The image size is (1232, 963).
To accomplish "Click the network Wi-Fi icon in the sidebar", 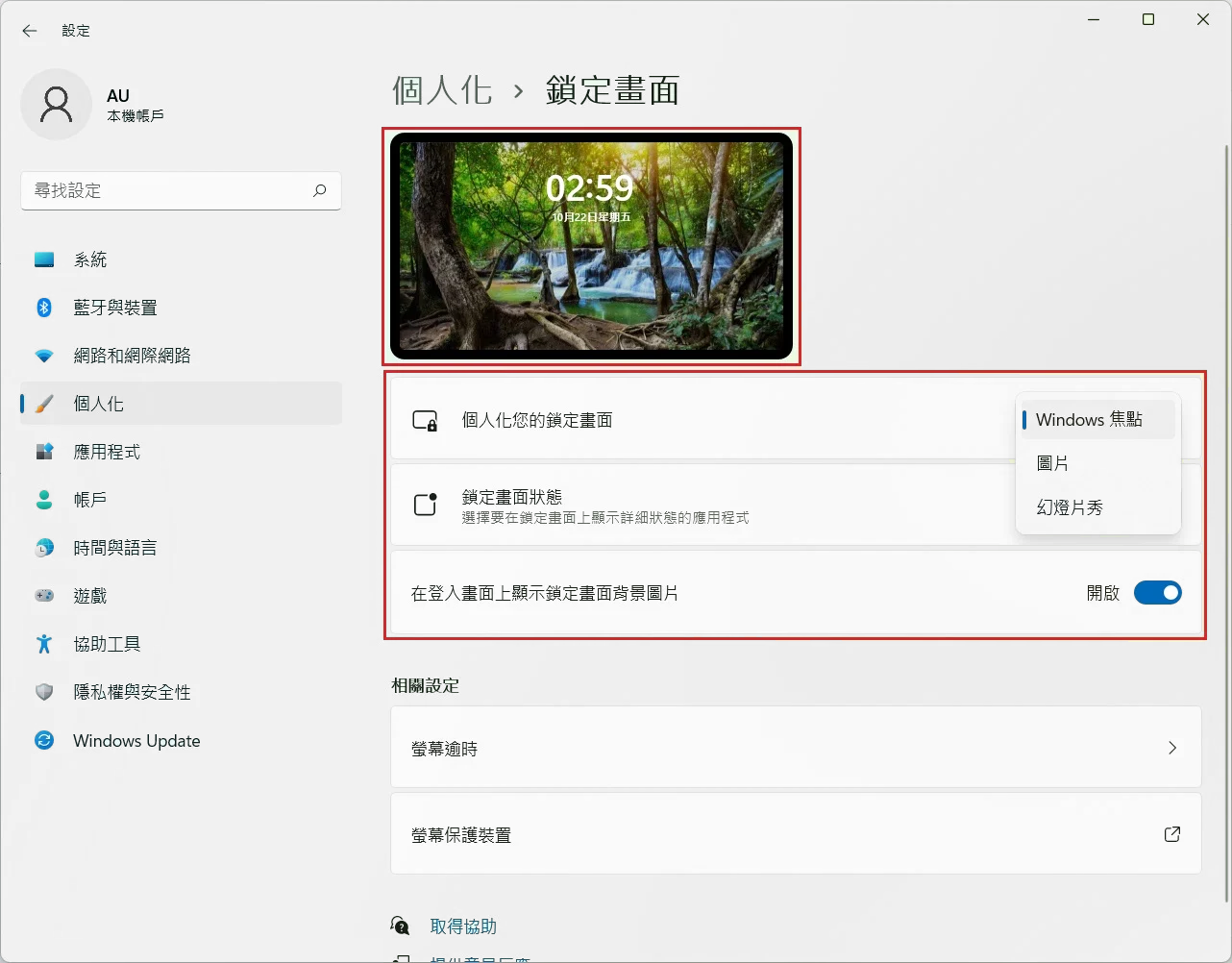I will click(x=44, y=356).
